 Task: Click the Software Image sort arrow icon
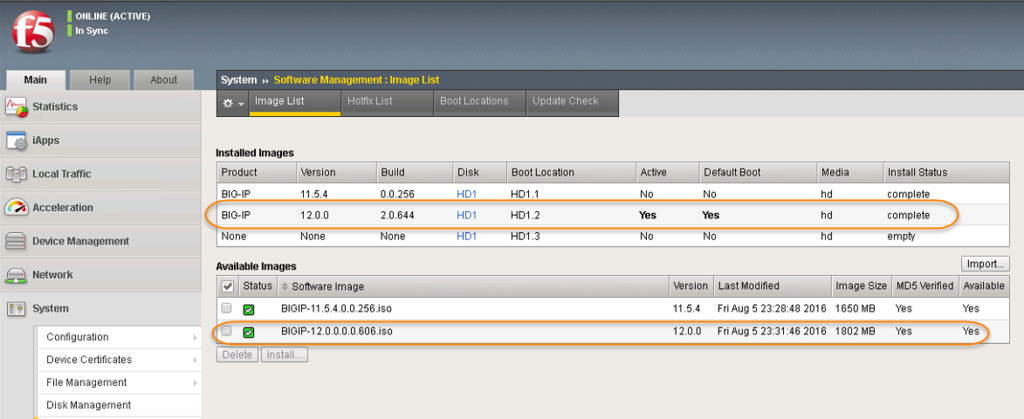coord(285,287)
